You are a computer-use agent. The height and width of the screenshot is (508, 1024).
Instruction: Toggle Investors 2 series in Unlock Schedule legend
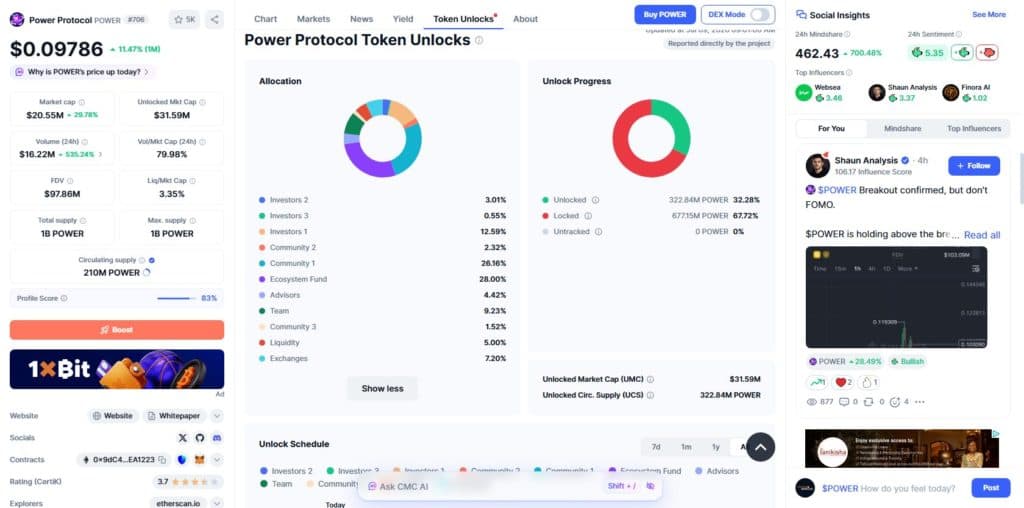[286, 471]
